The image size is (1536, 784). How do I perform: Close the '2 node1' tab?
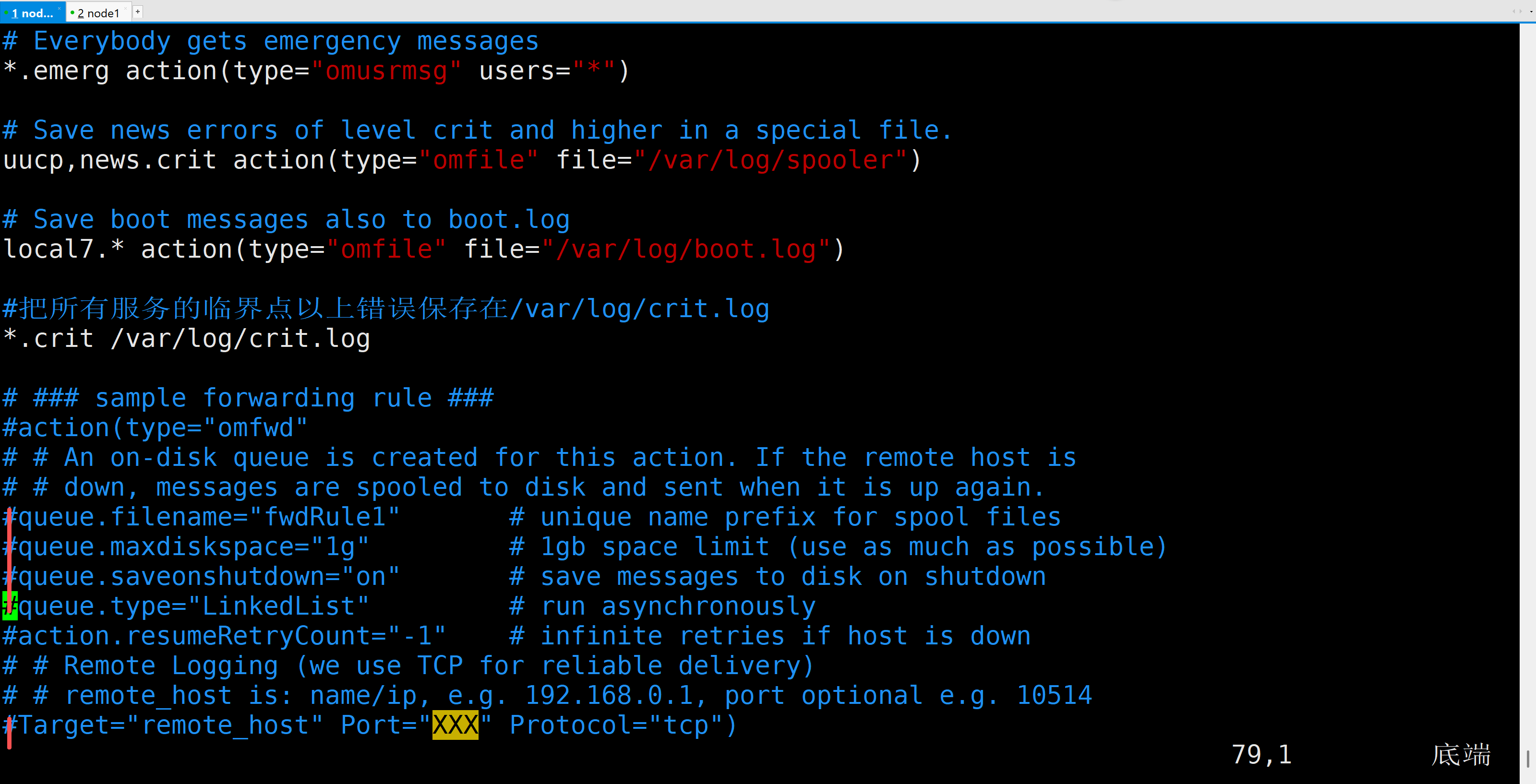tap(126, 8)
